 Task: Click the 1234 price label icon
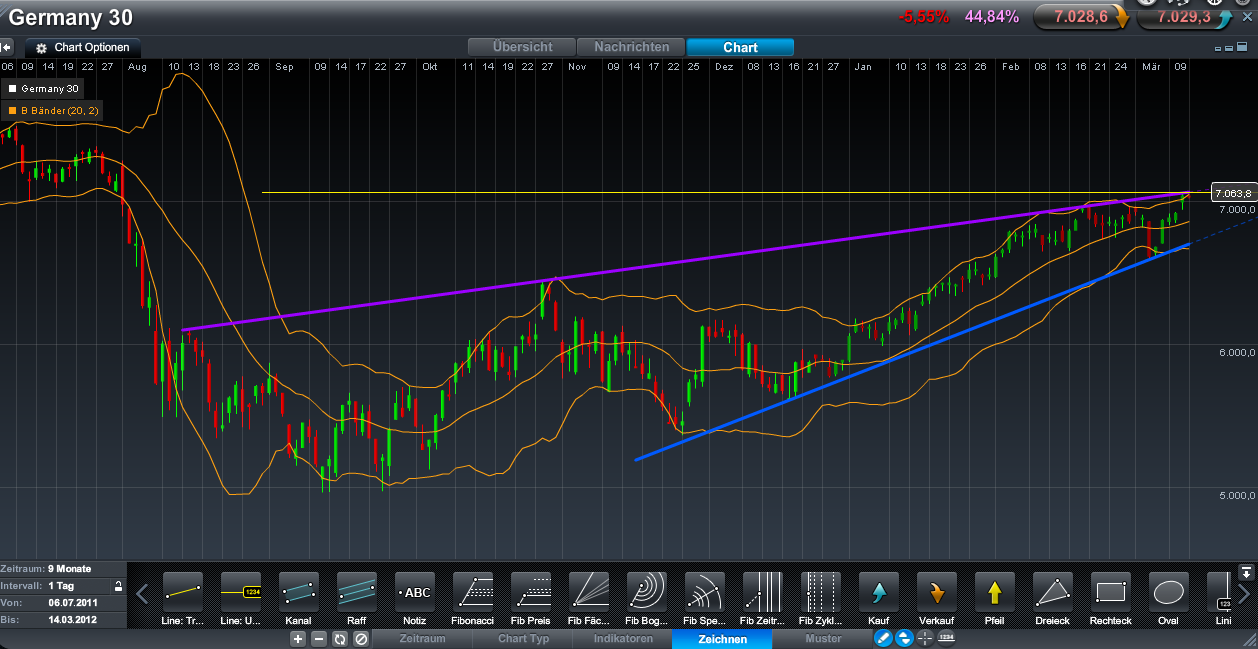946,638
